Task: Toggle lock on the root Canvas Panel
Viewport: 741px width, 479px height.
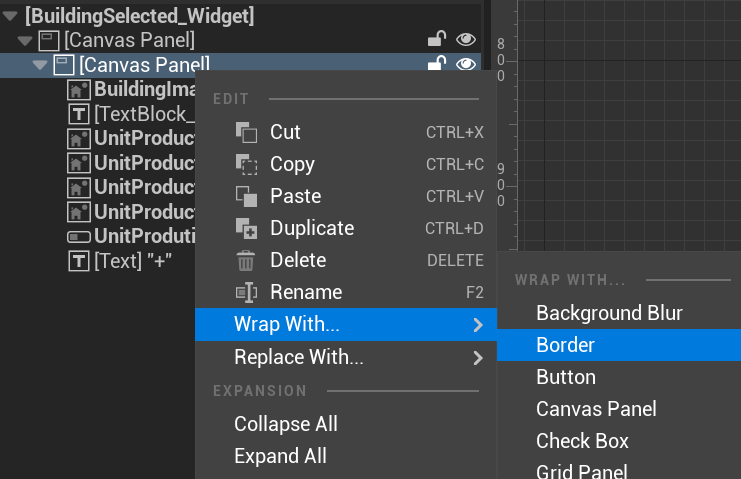Action: coord(436,40)
